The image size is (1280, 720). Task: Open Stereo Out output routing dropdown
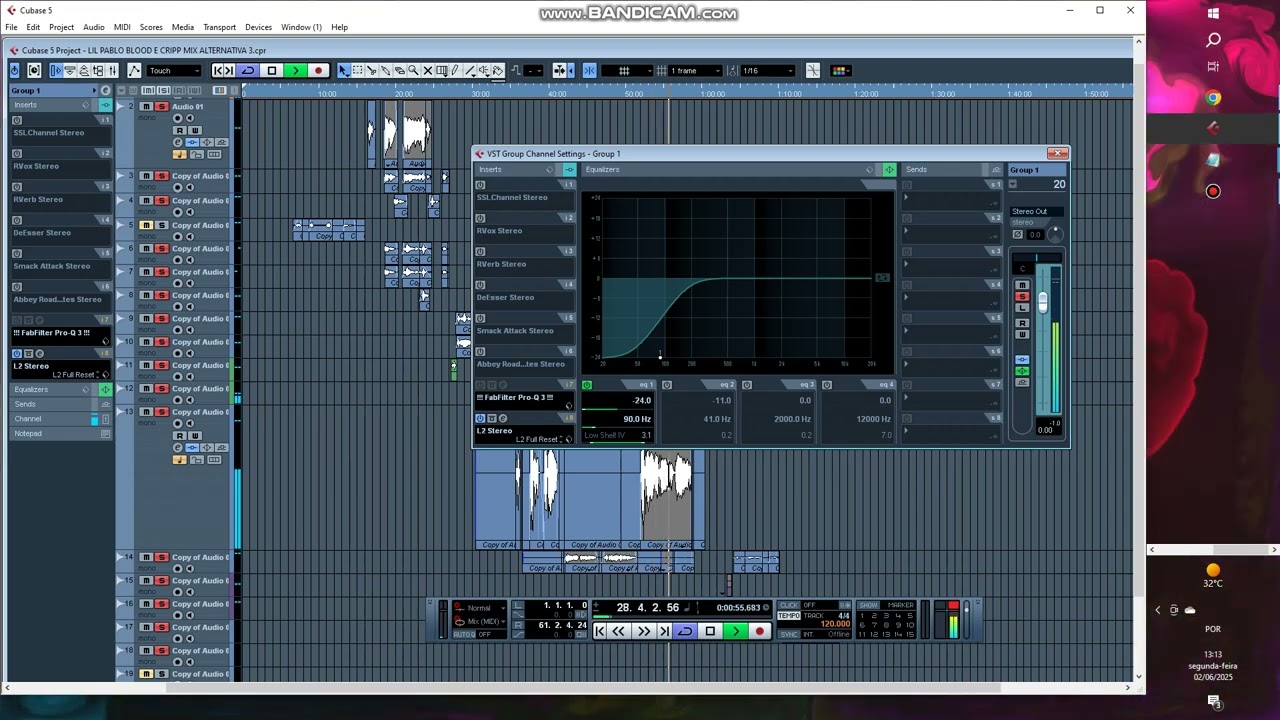1037,211
